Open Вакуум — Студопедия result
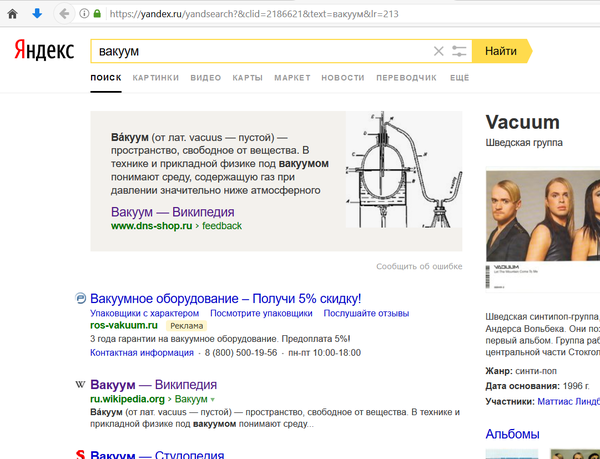This screenshot has width=600, height=459. [x=157, y=454]
